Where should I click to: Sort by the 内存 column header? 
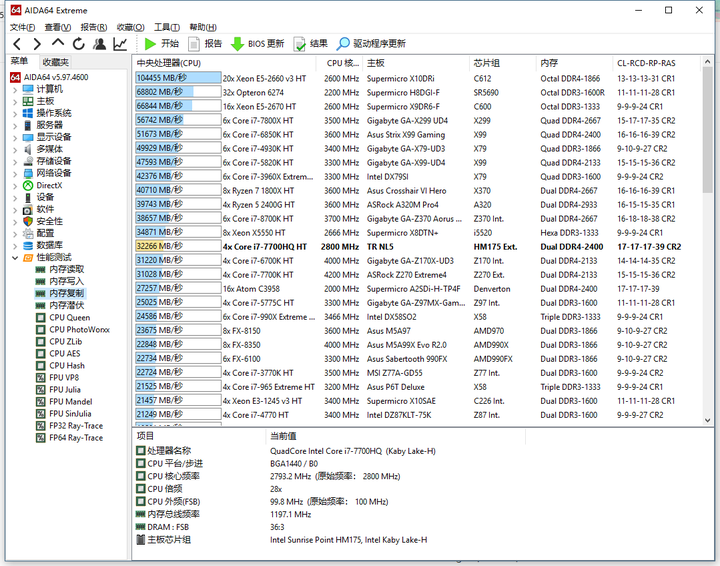tap(574, 63)
